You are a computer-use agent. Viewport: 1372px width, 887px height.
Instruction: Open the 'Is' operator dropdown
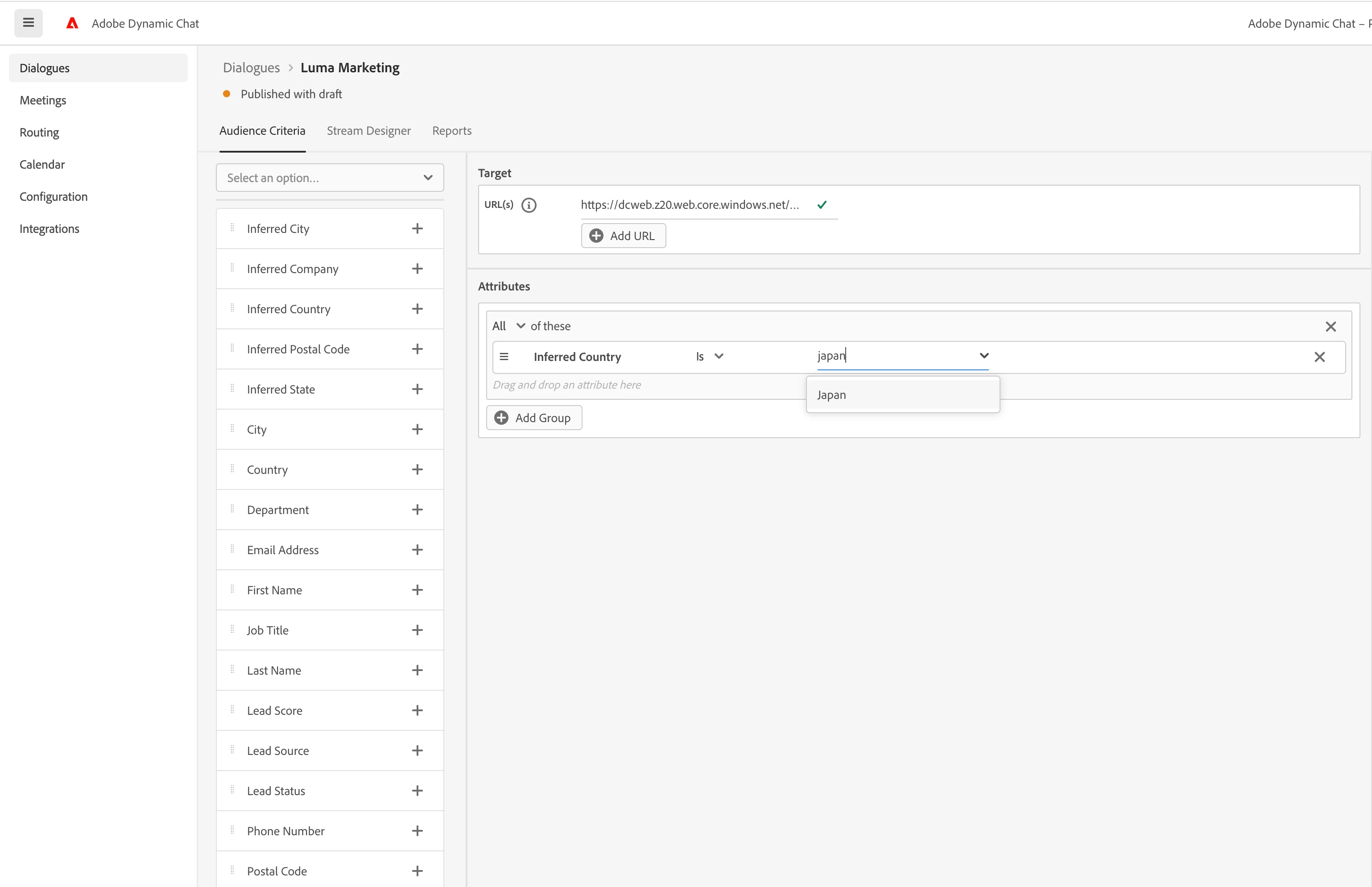[709, 356]
